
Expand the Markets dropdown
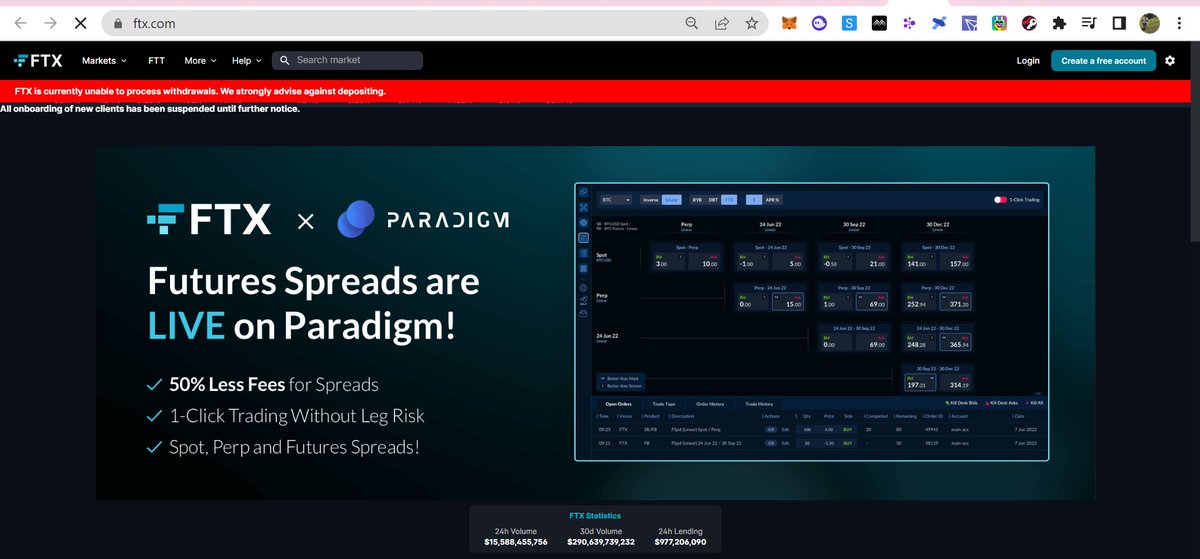click(x=105, y=60)
